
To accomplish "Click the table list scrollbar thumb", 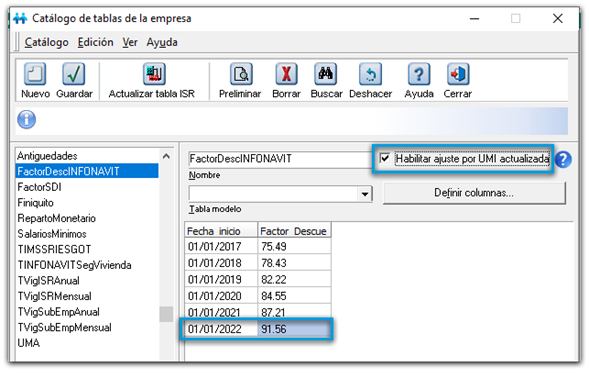I will click(166, 314).
